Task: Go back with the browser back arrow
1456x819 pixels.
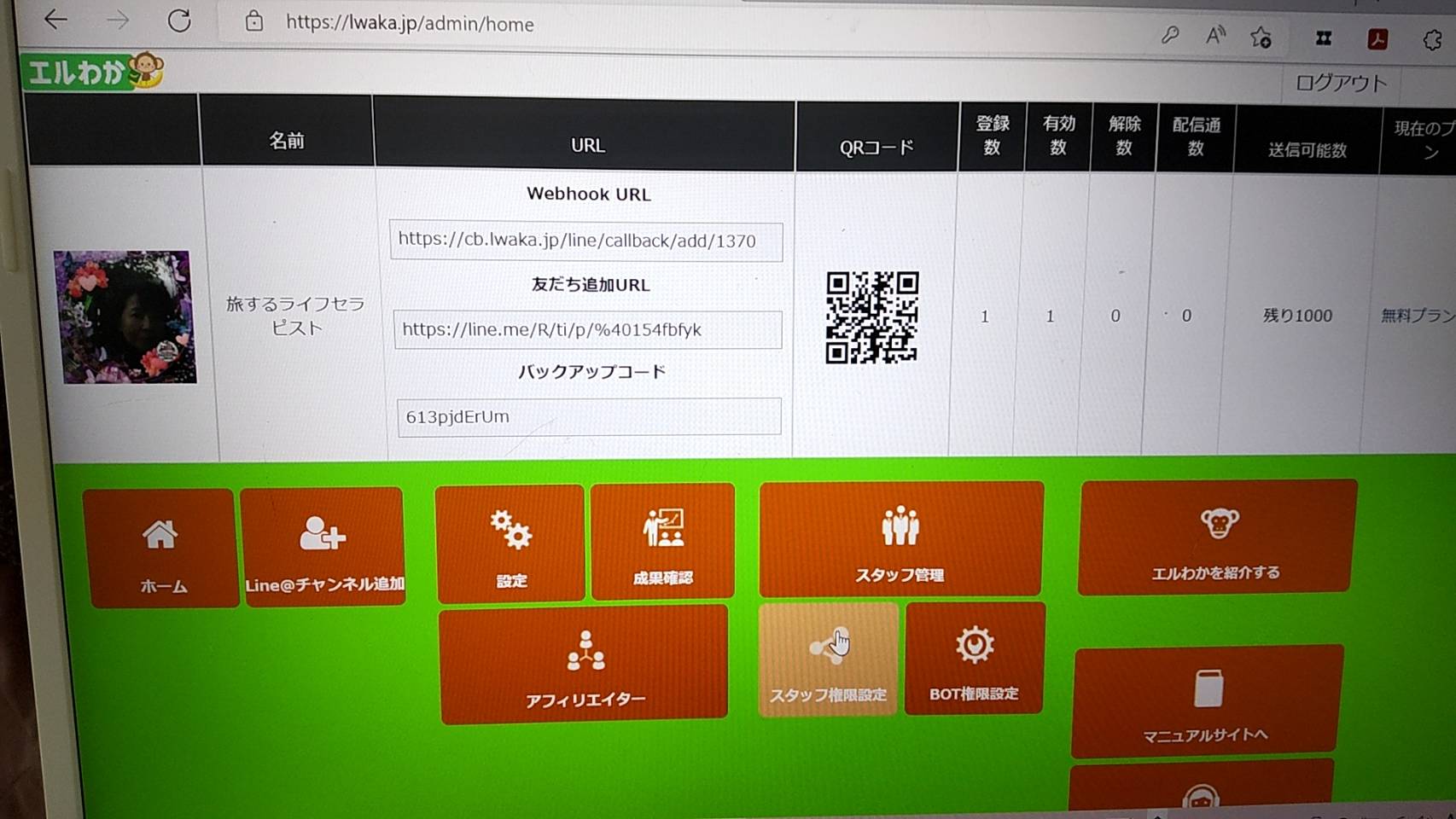Action: 55,19
